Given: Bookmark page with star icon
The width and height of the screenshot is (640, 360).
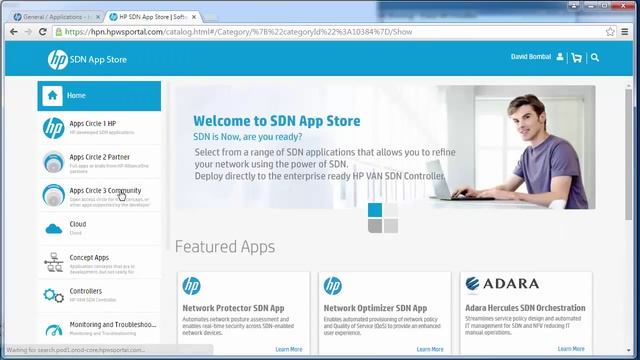Looking at the screenshot, I should click(x=610, y=32).
